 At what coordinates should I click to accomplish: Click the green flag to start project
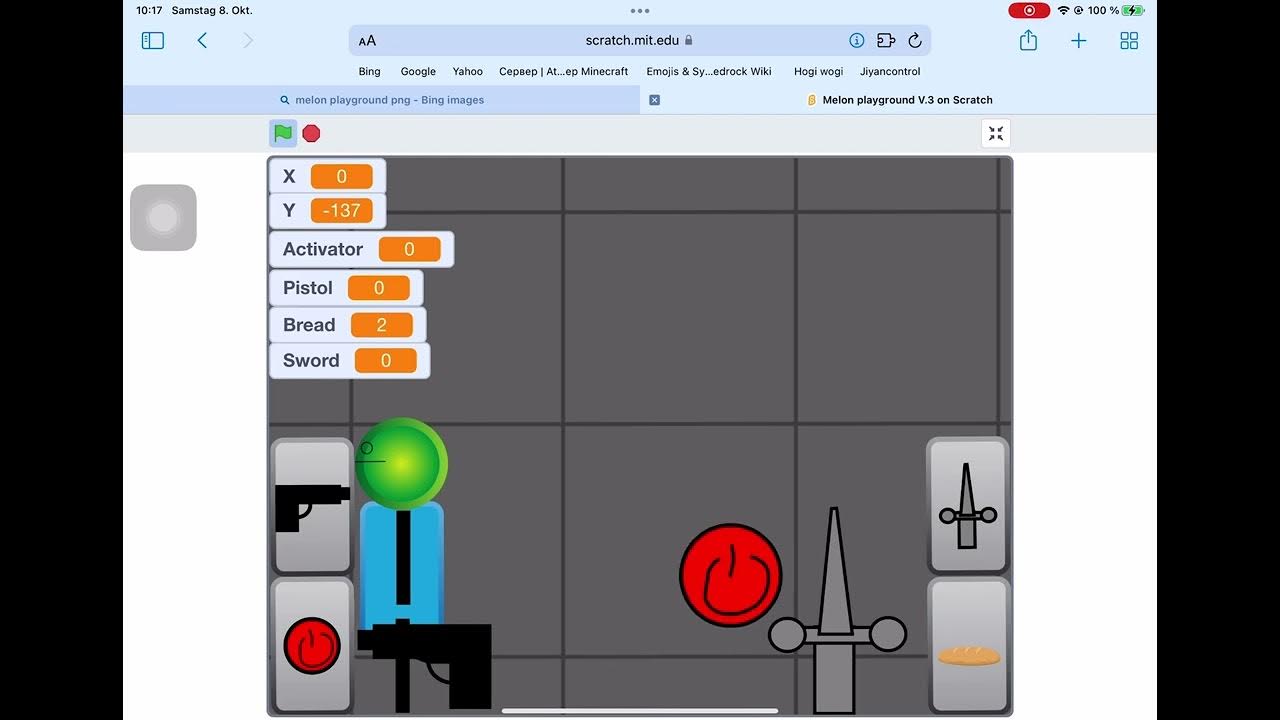tap(283, 133)
